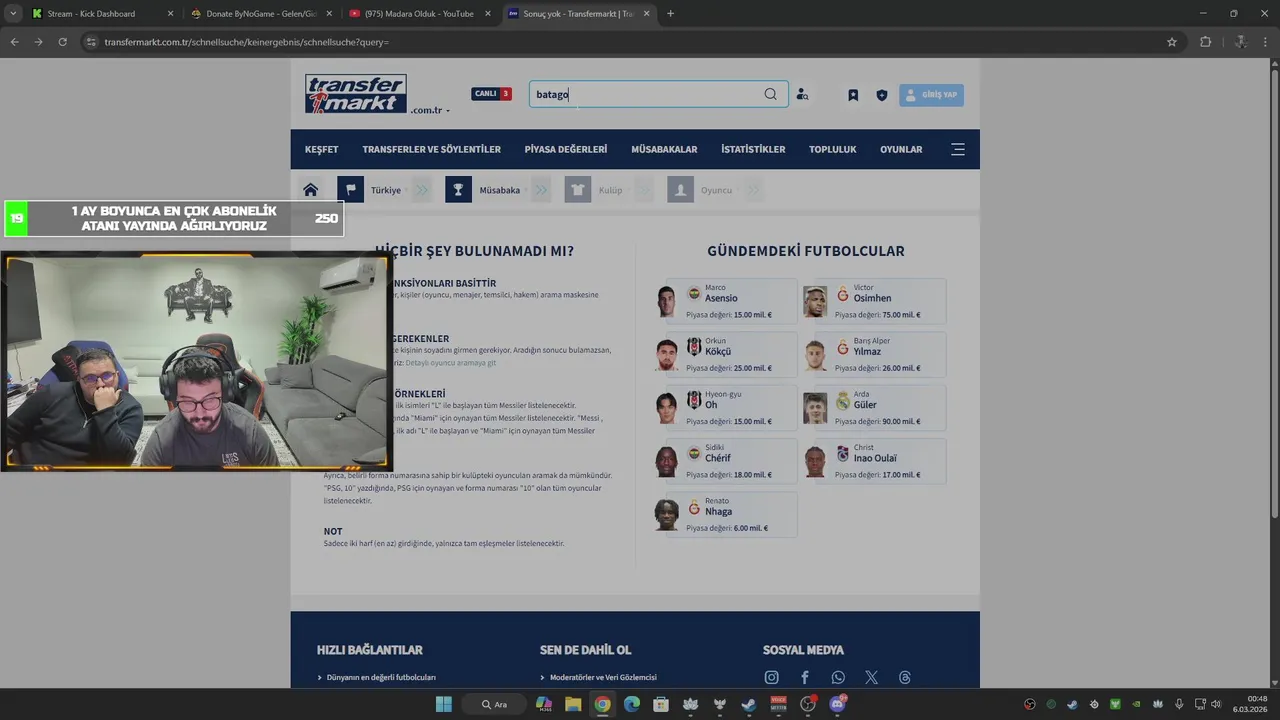Open the hamburger menu icon
The width and height of the screenshot is (1280, 720).
tap(958, 149)
